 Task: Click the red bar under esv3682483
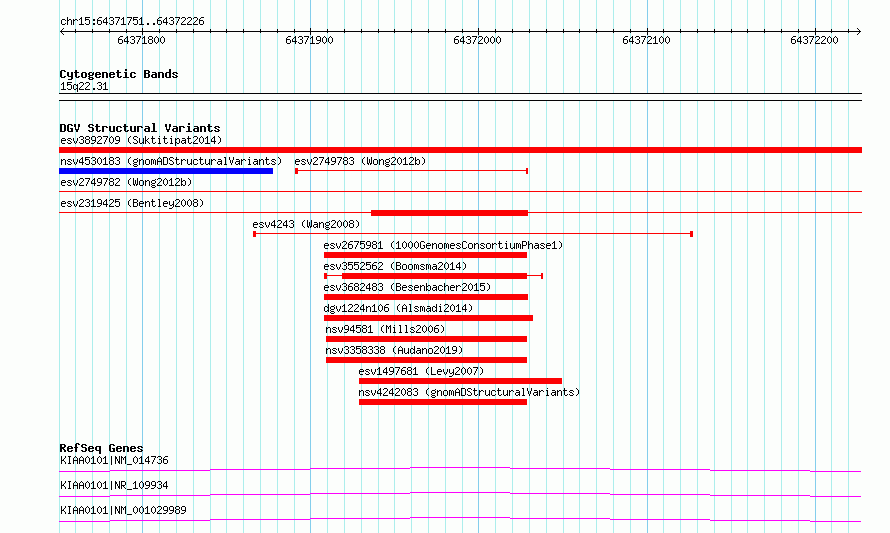426,297
